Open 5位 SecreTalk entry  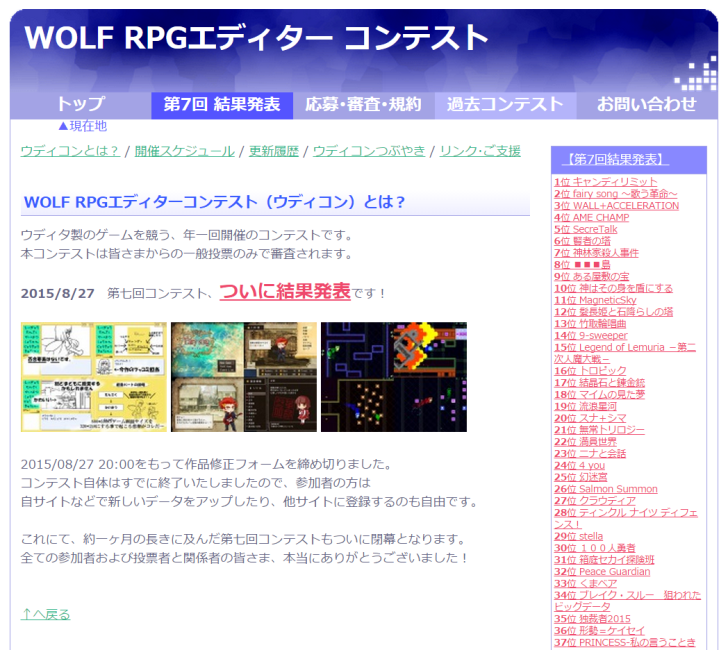[585, 229]
